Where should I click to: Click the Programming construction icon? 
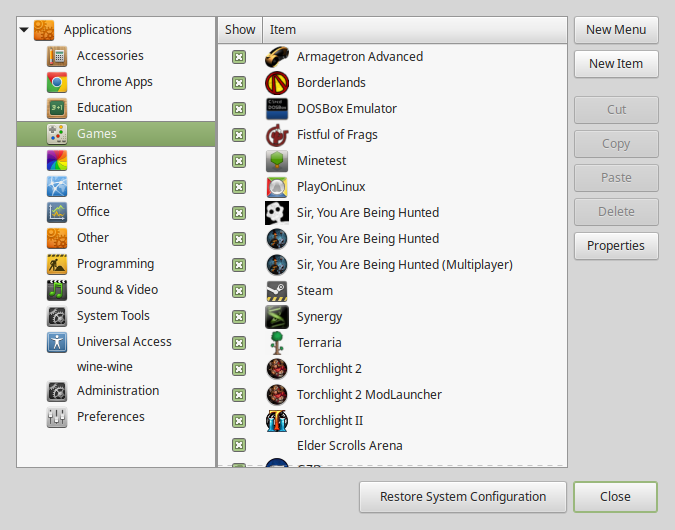click(x=57, y=264)
